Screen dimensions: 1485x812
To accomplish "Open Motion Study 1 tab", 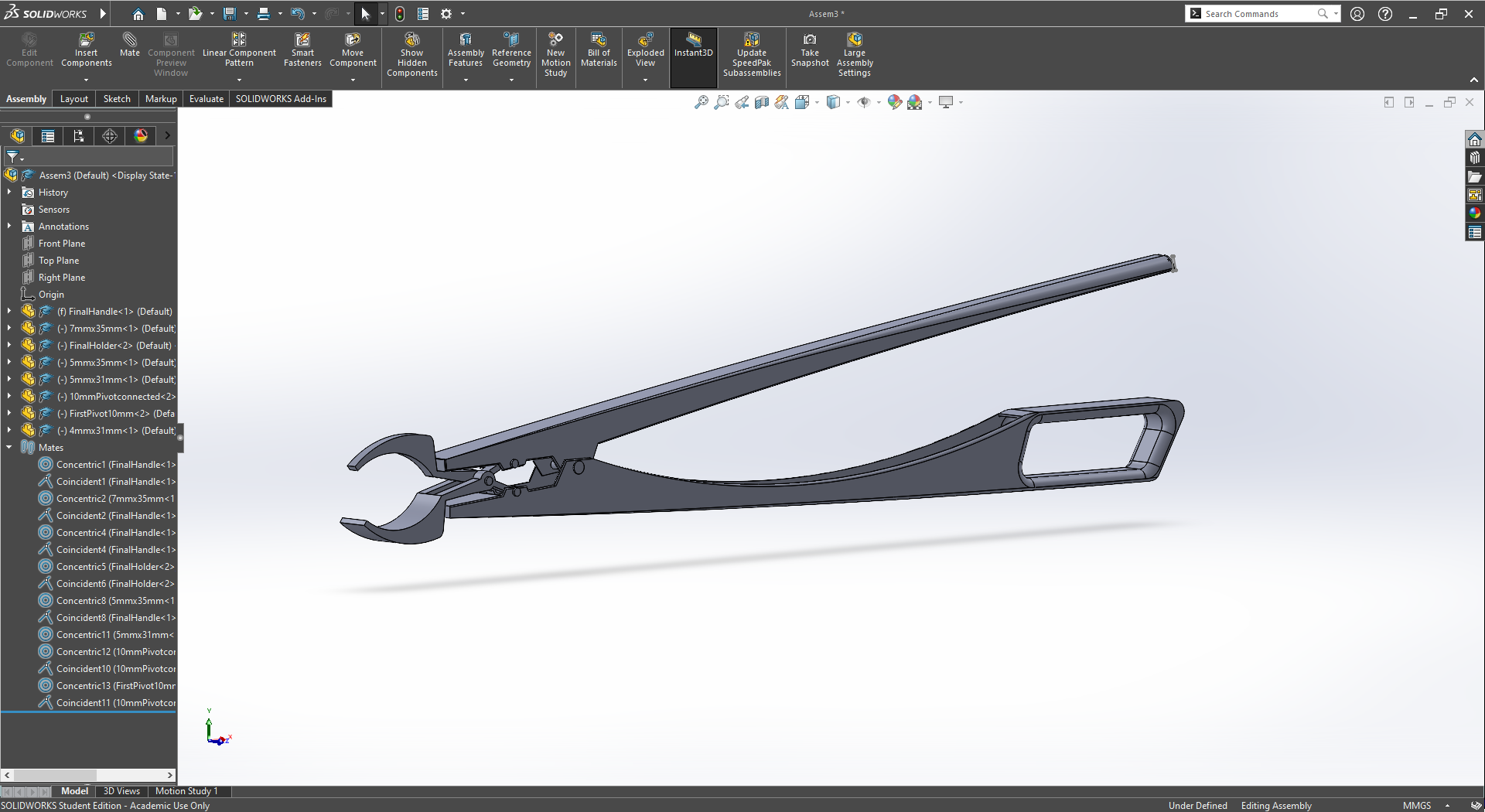I will pyautogui.click(x=186, y=791).
